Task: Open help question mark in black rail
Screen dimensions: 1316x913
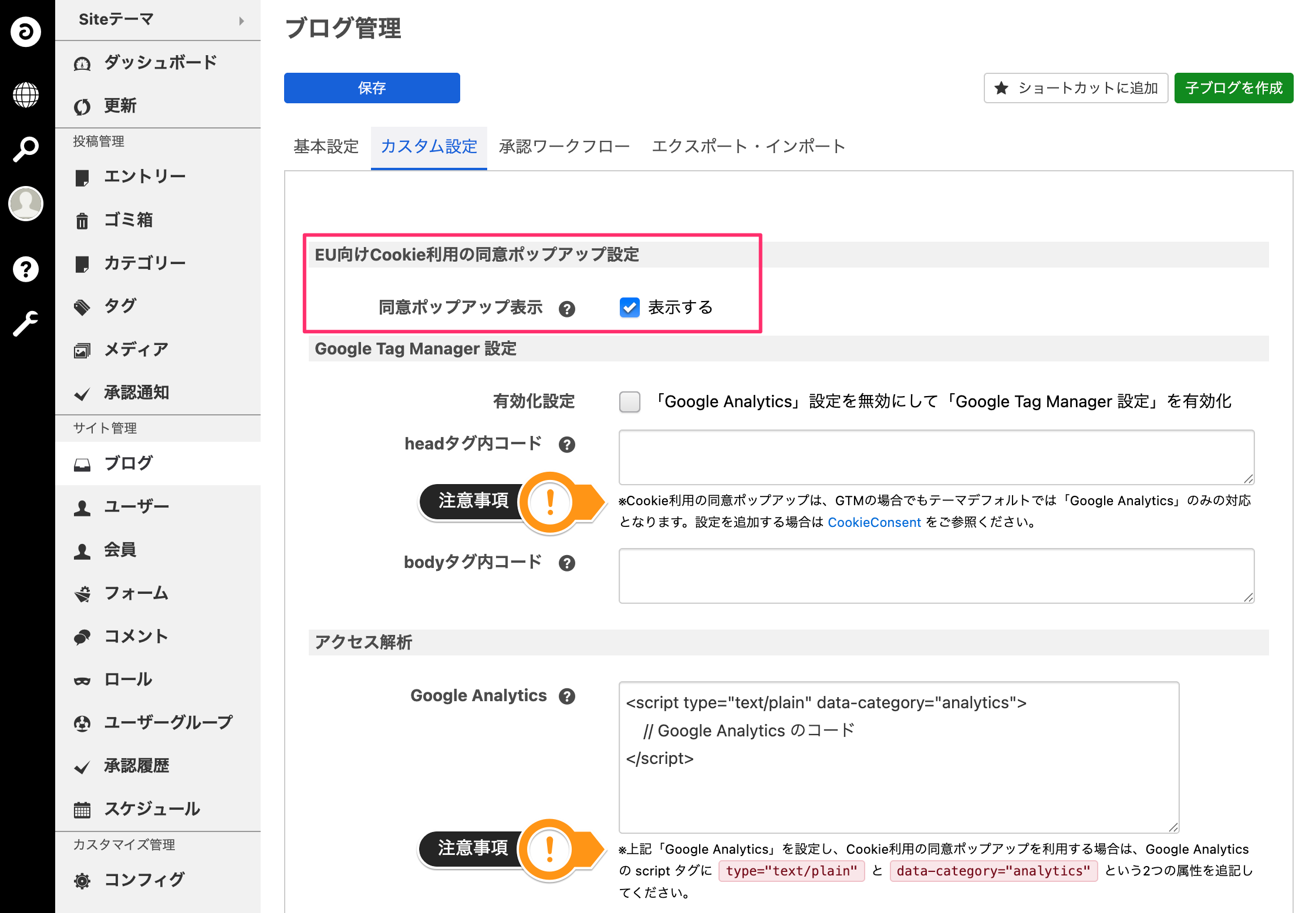Action: tap(26, 269)
